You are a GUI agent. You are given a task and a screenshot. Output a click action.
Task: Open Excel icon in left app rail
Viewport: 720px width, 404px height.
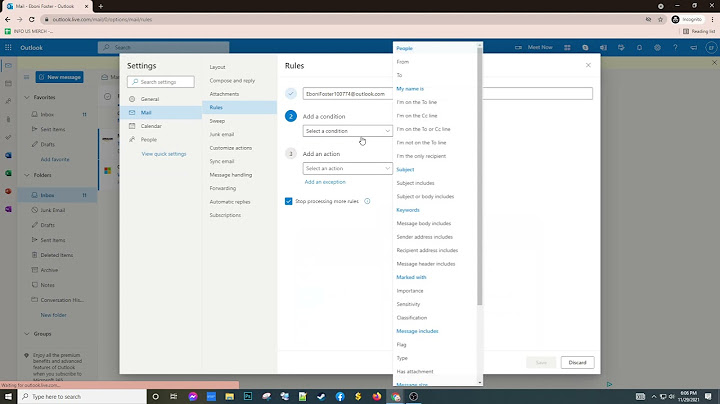[x=8, y=173]
